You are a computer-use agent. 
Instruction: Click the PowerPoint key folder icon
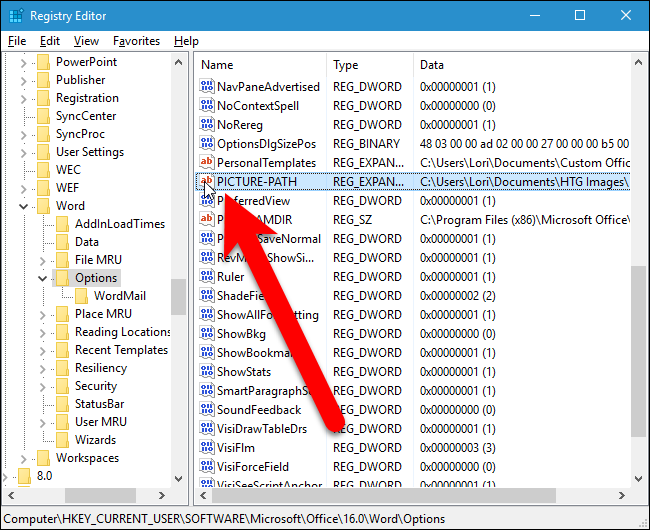coord(44,62)
